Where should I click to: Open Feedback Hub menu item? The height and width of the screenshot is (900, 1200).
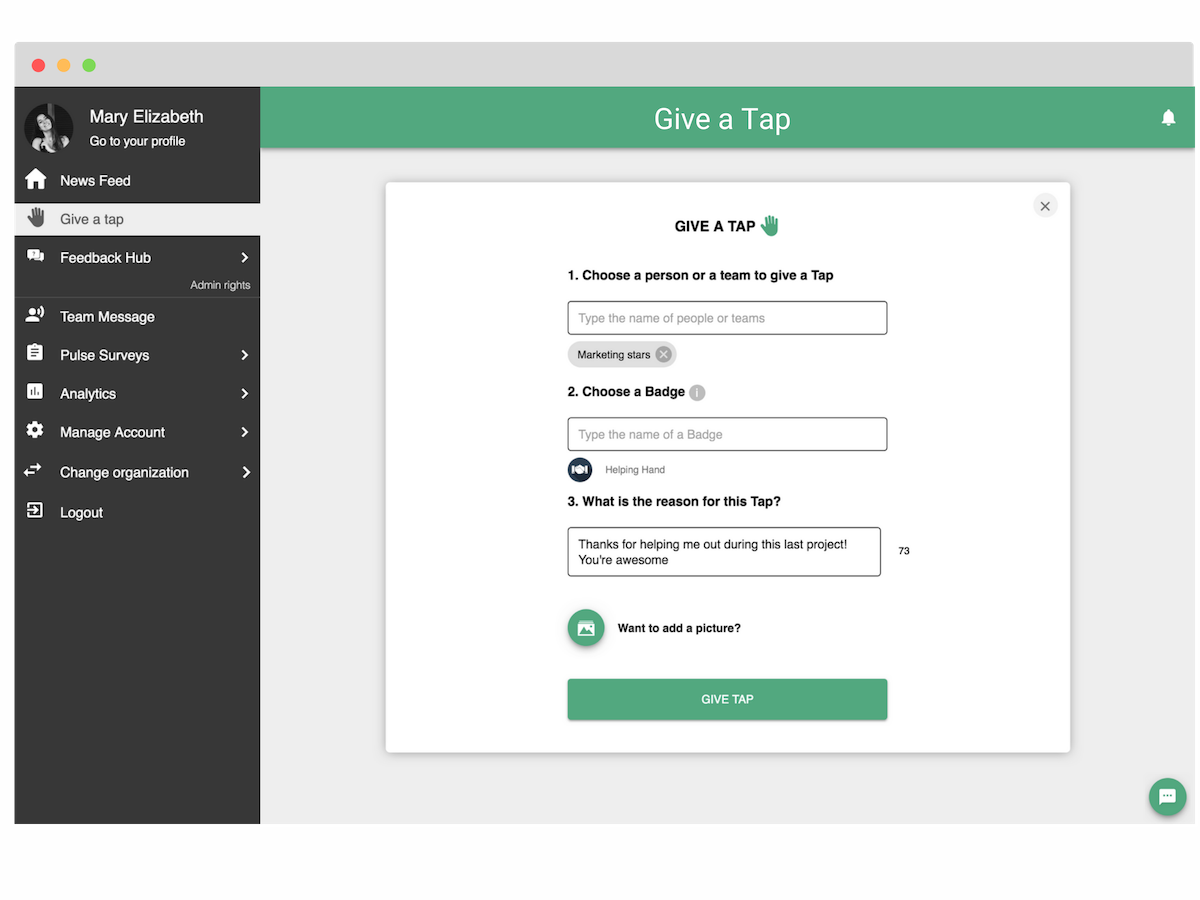137,257
